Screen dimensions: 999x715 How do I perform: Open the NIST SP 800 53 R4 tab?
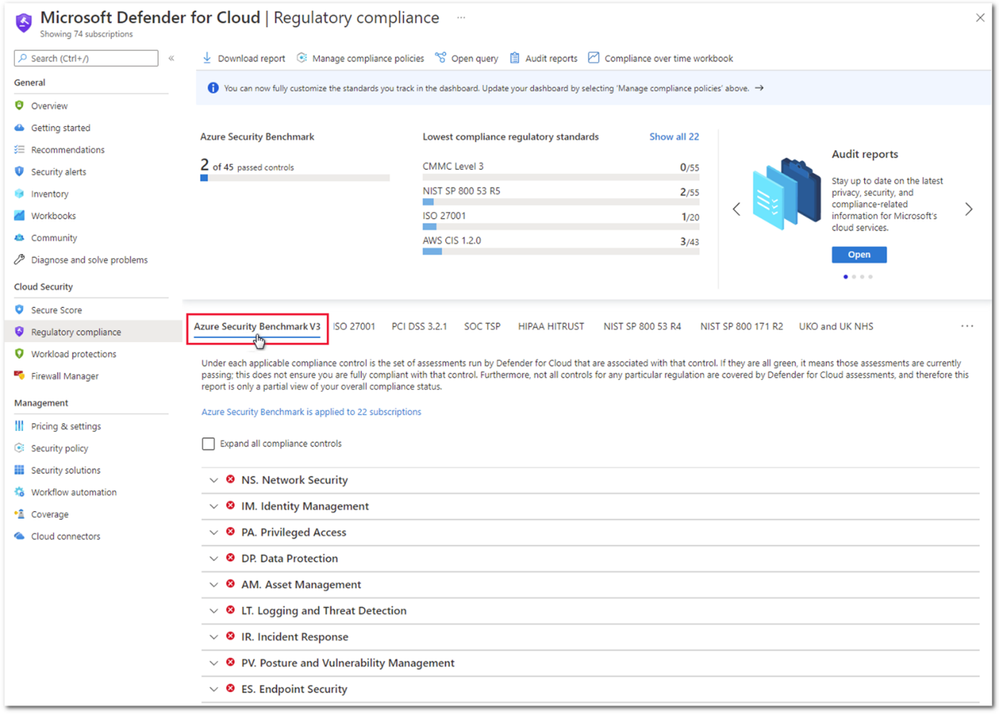point(642,326)
